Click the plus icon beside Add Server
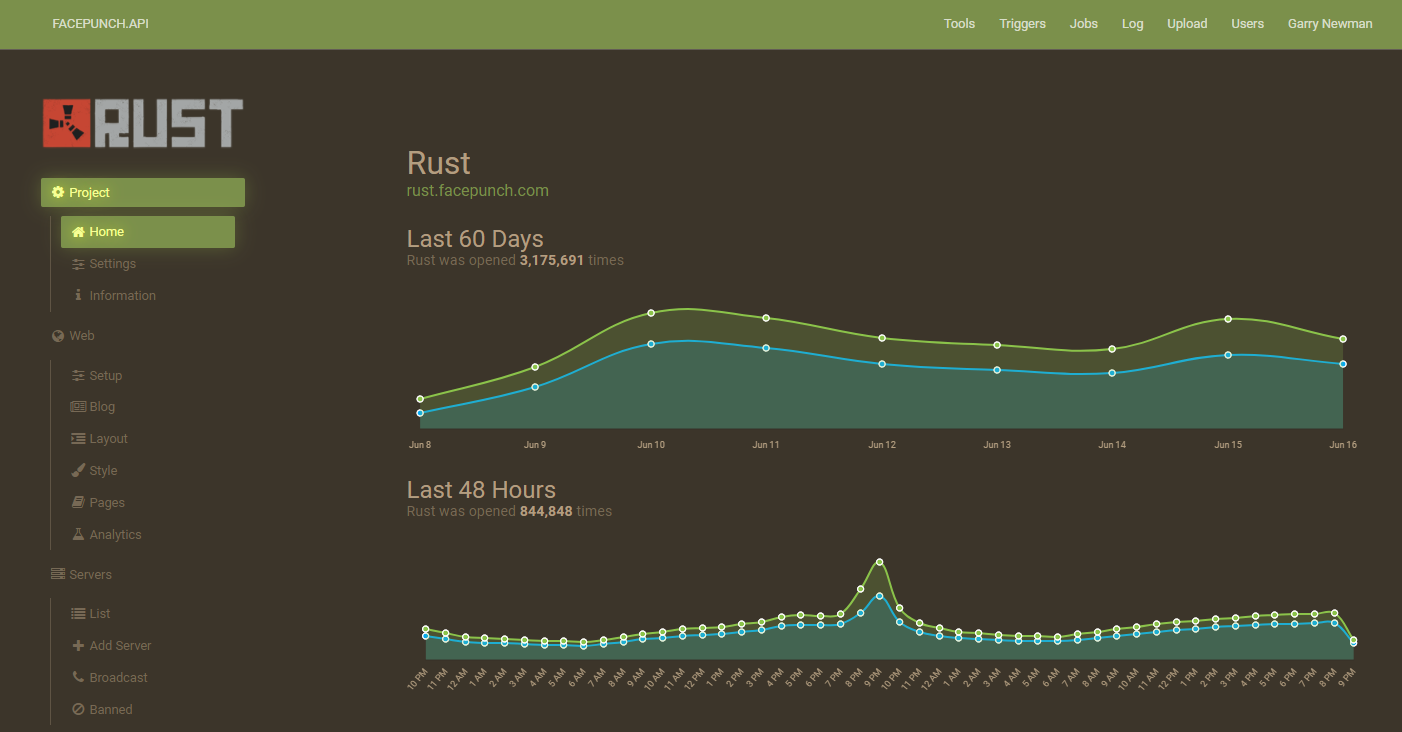 click(79, 646)
